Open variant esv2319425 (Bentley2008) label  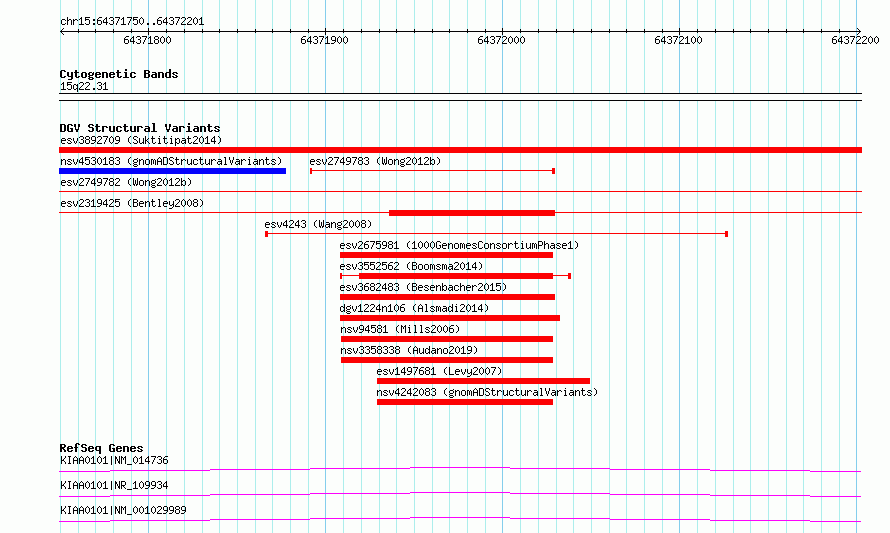tap(132, 203)
